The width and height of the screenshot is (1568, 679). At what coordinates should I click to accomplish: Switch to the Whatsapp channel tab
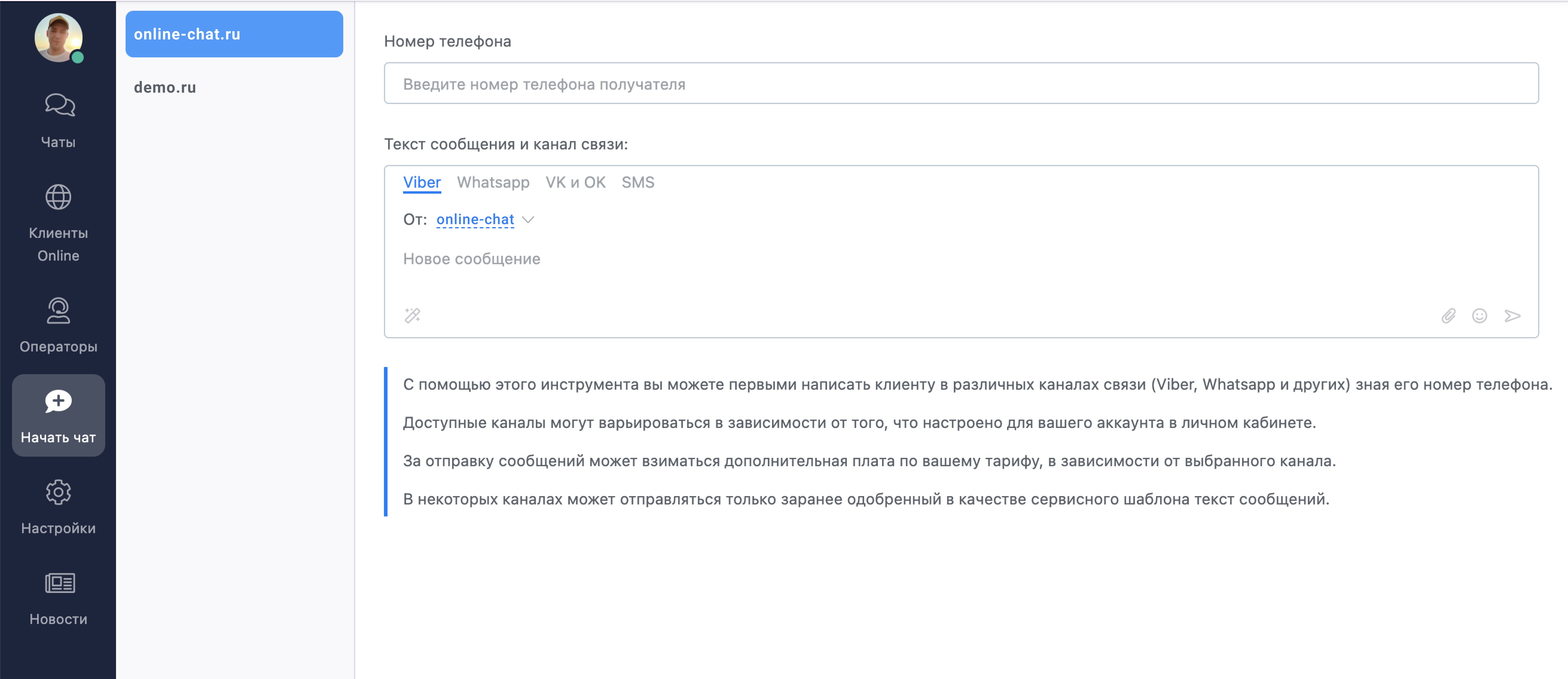click(493, 183)
